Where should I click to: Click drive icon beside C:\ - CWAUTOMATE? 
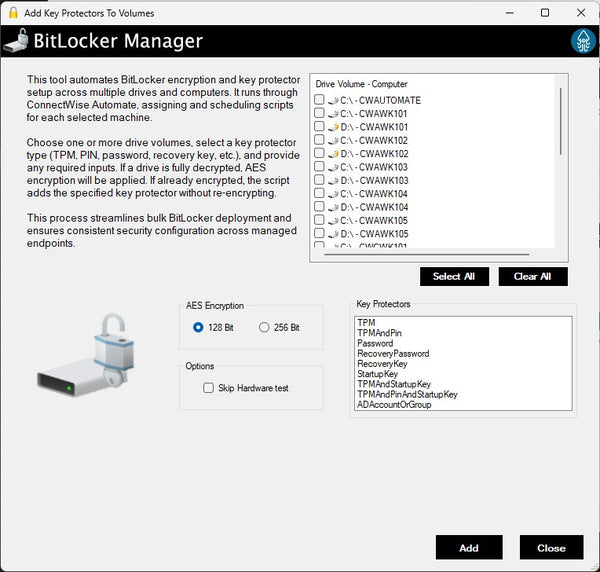click(x=333, y=101)
